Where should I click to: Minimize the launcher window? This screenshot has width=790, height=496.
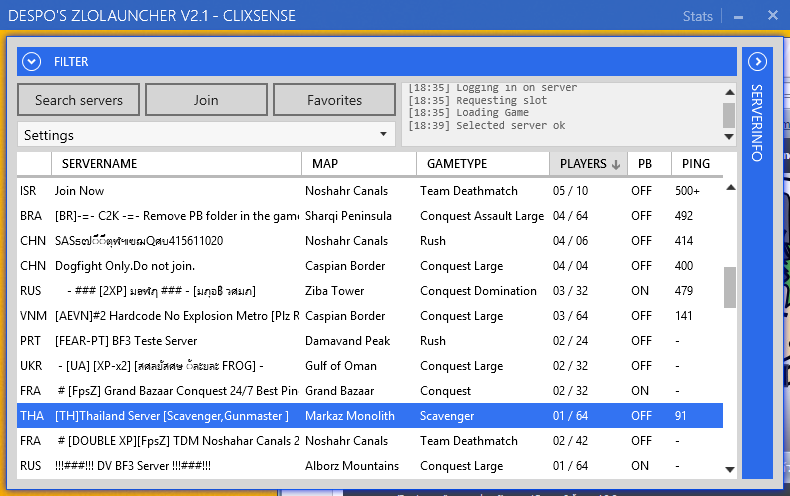[x=739, y=17]
